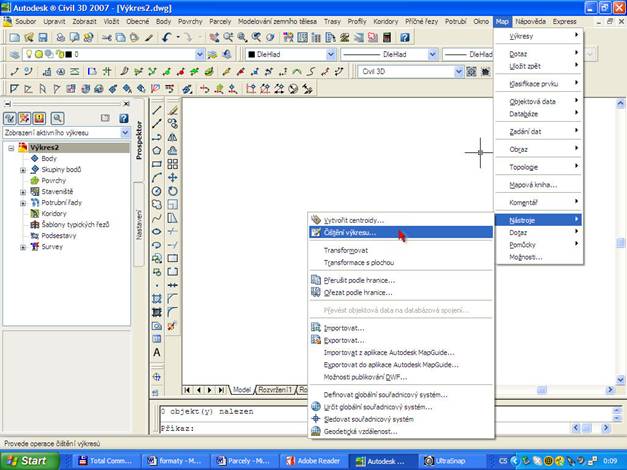
Task: Open the Layer Properties Manager icon
Action: pos(14,54)
